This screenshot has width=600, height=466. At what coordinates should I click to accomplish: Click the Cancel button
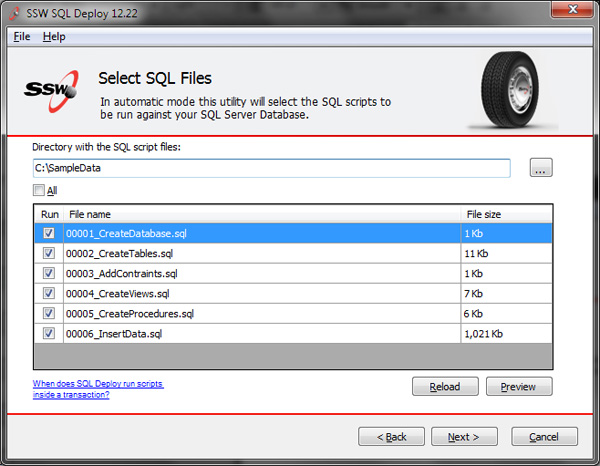tap(544, 437)
